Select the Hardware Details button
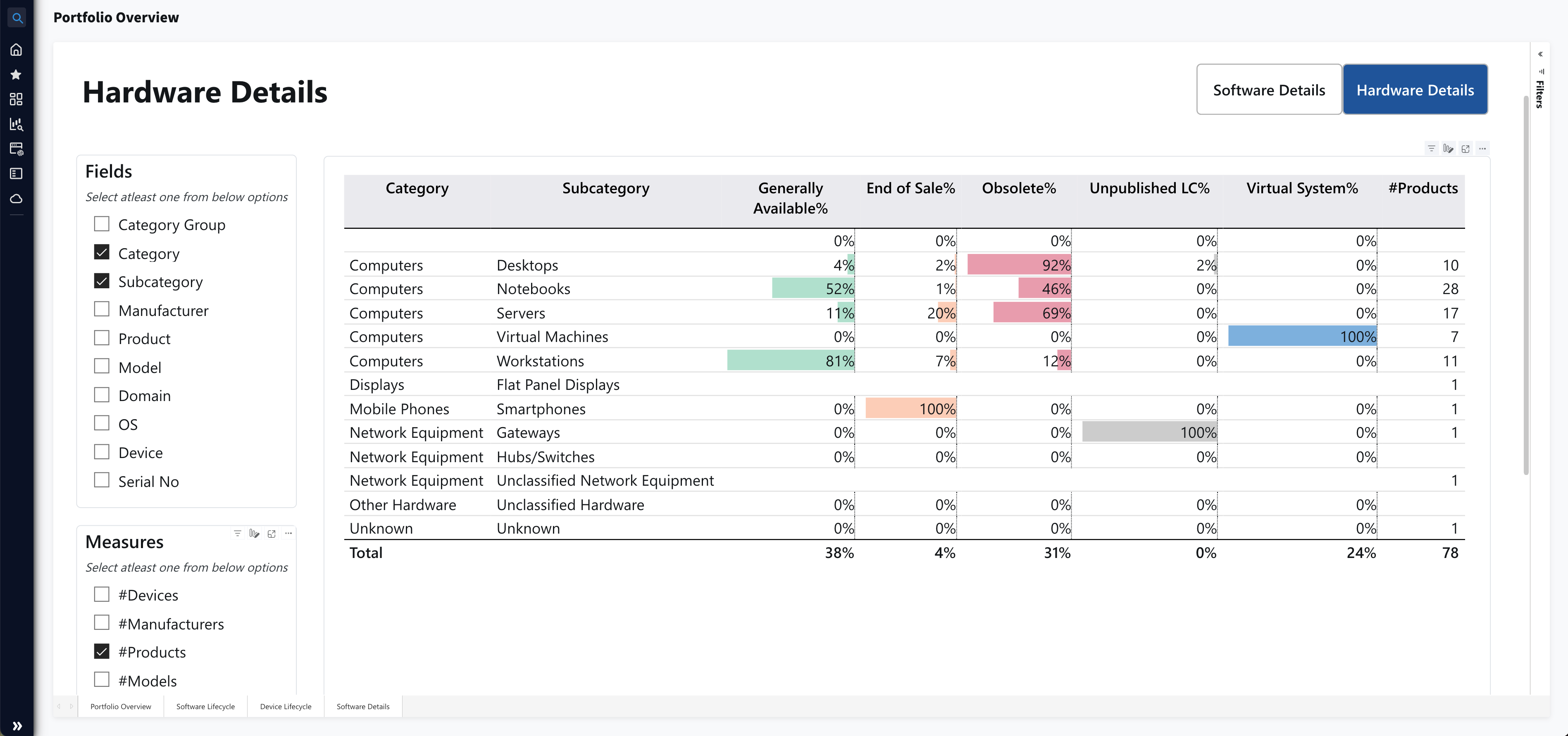 [x=1415, y=89]
